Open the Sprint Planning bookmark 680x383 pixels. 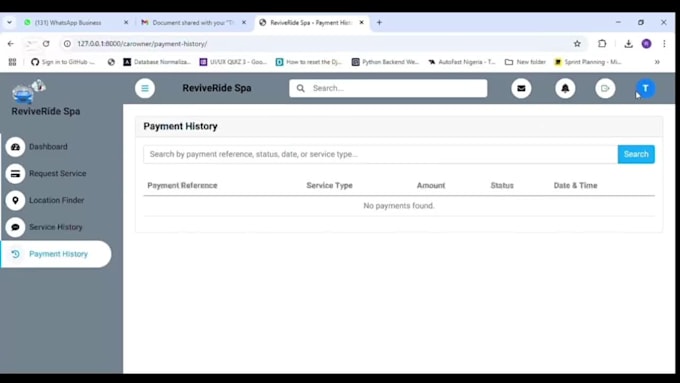pyautogui.click(x=588, y=62)
